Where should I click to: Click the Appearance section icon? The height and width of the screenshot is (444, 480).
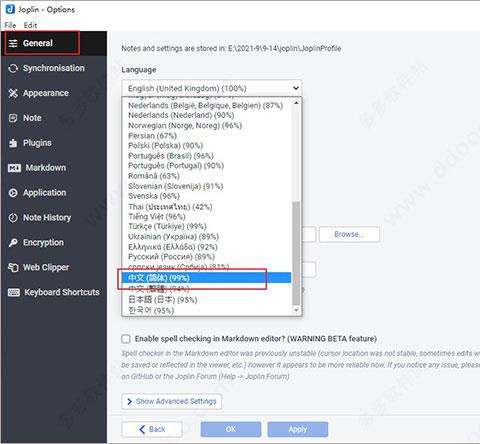(x=13, y=93)
